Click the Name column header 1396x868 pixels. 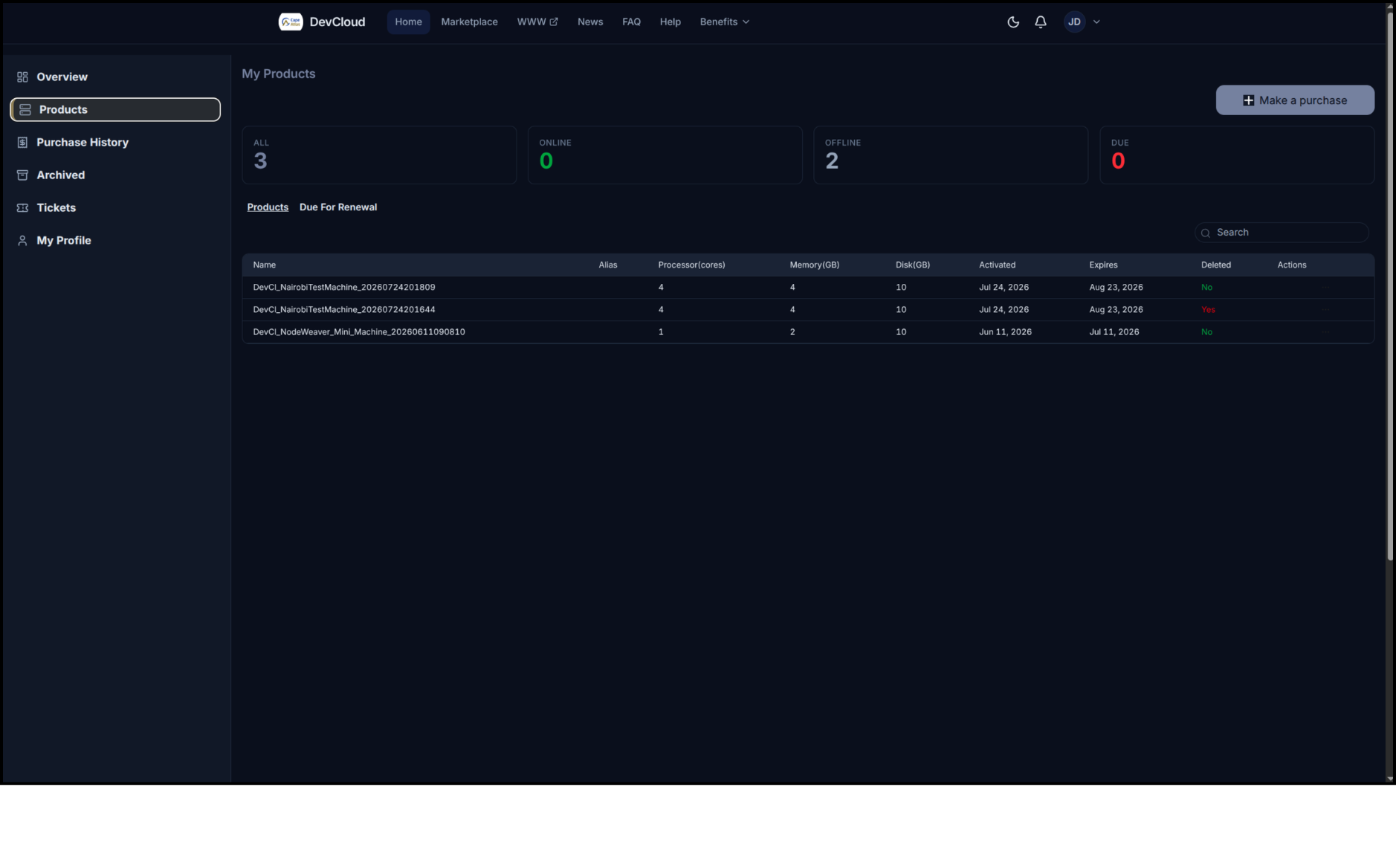264,265
